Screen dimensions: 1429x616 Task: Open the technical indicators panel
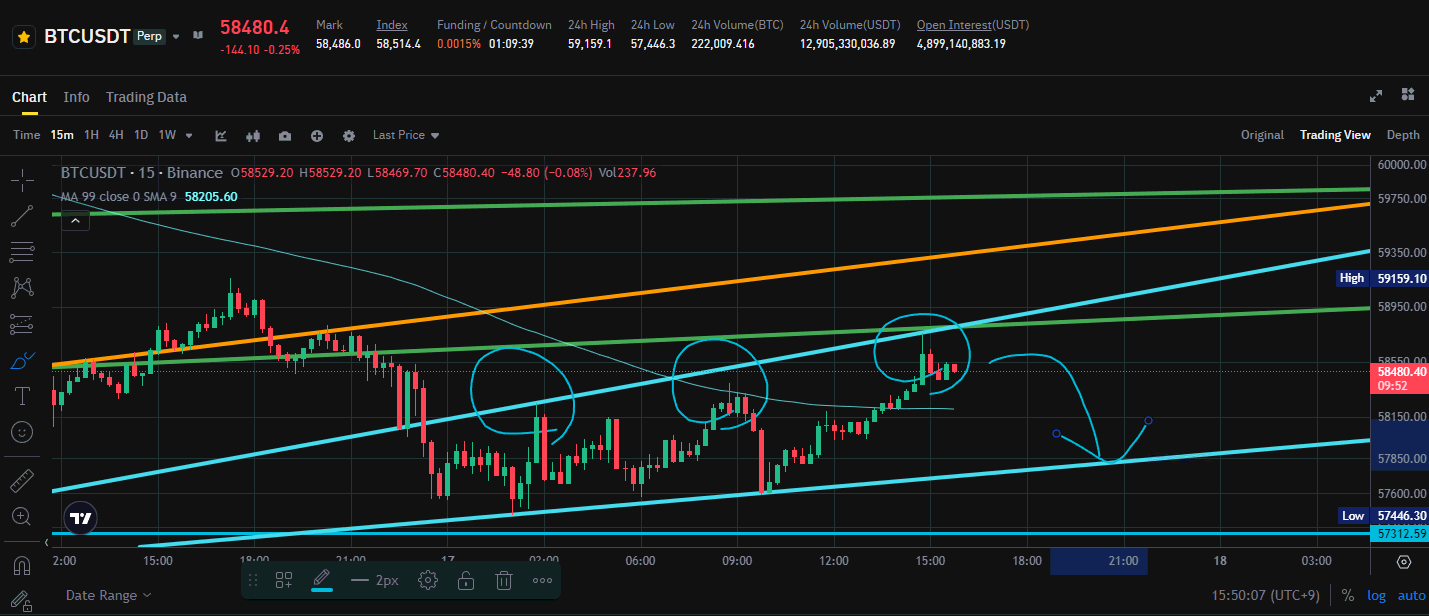221,136
